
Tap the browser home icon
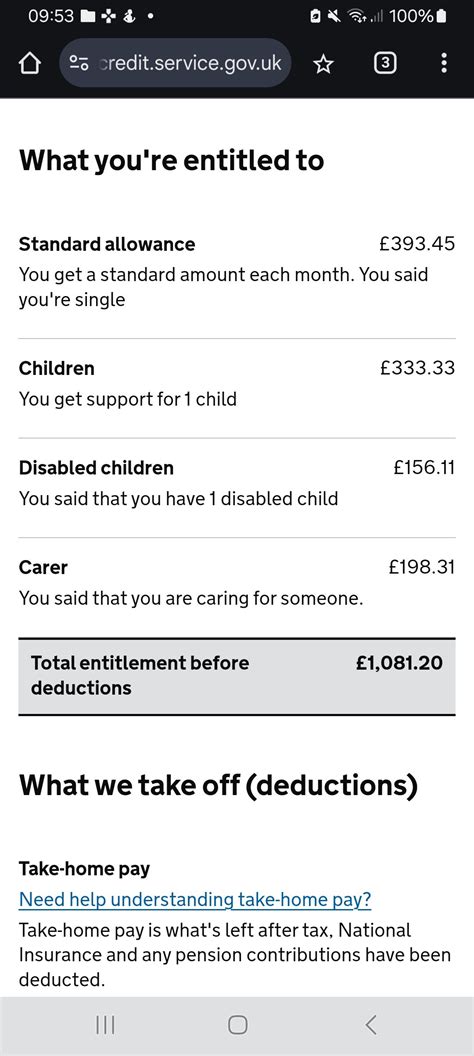29,64
